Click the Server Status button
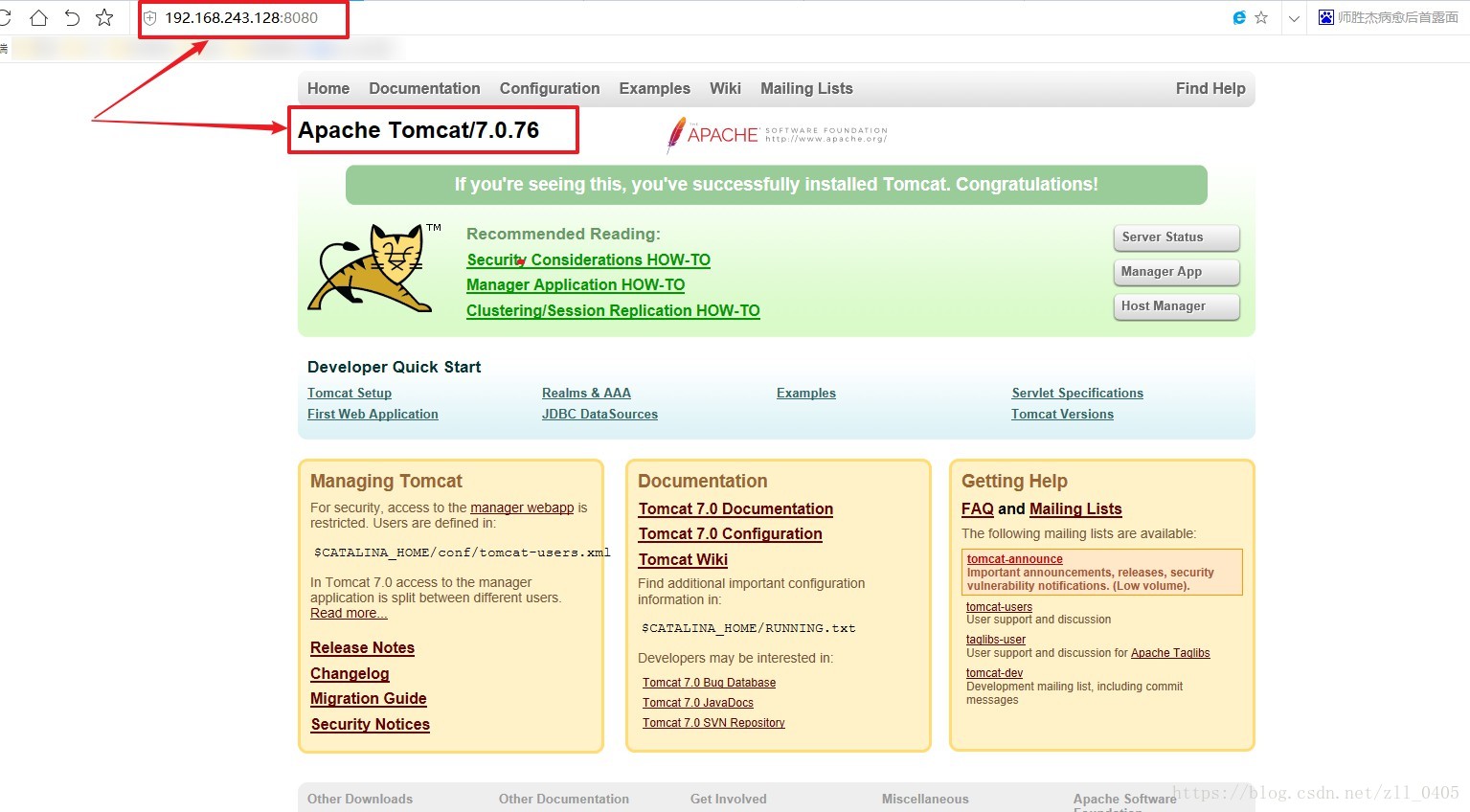The width and height of the screenshot is (1470, 812). pos(1177,237)
